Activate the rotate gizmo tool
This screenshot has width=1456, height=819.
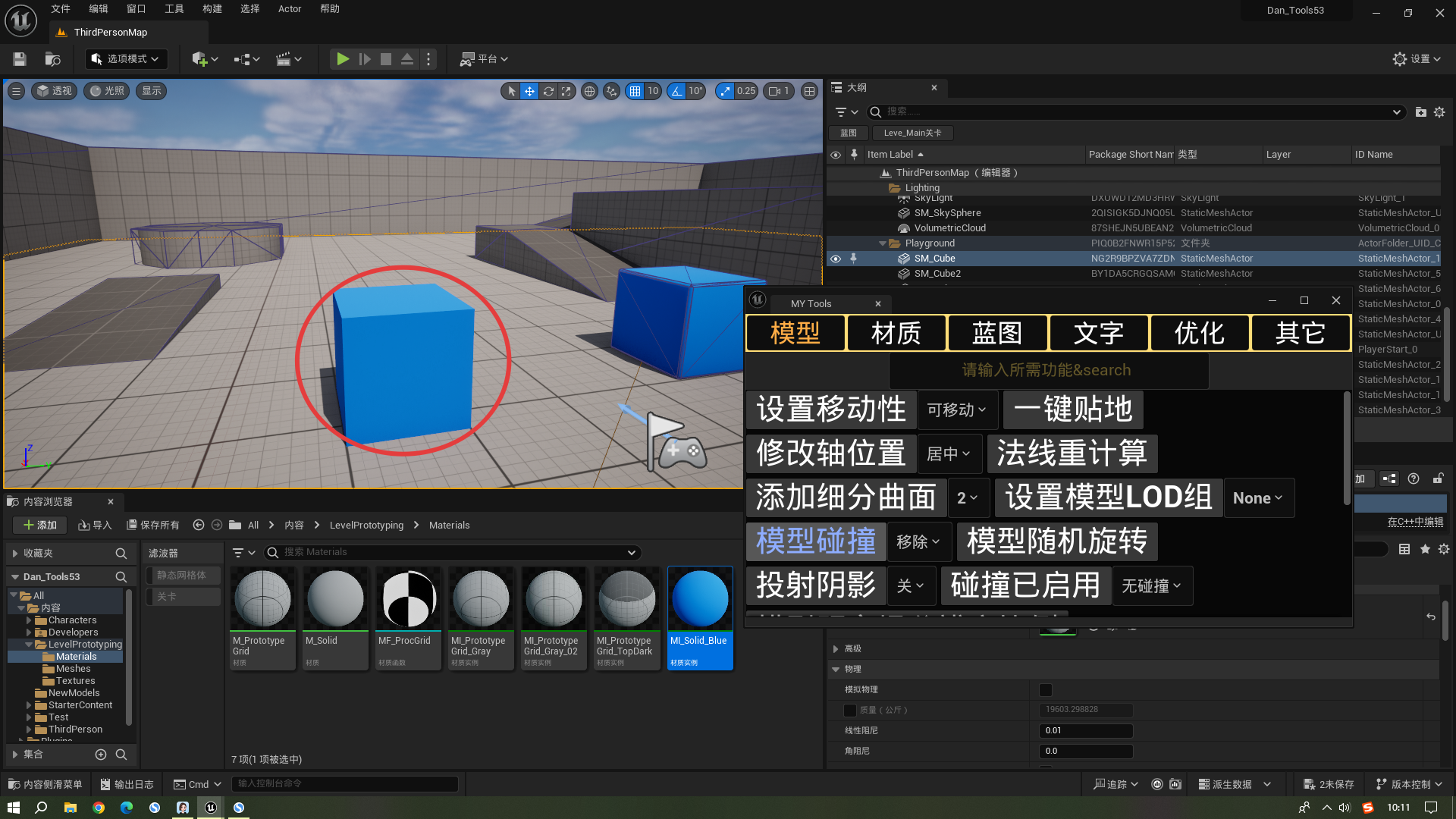pyautogui.click(x=548, y=91)
